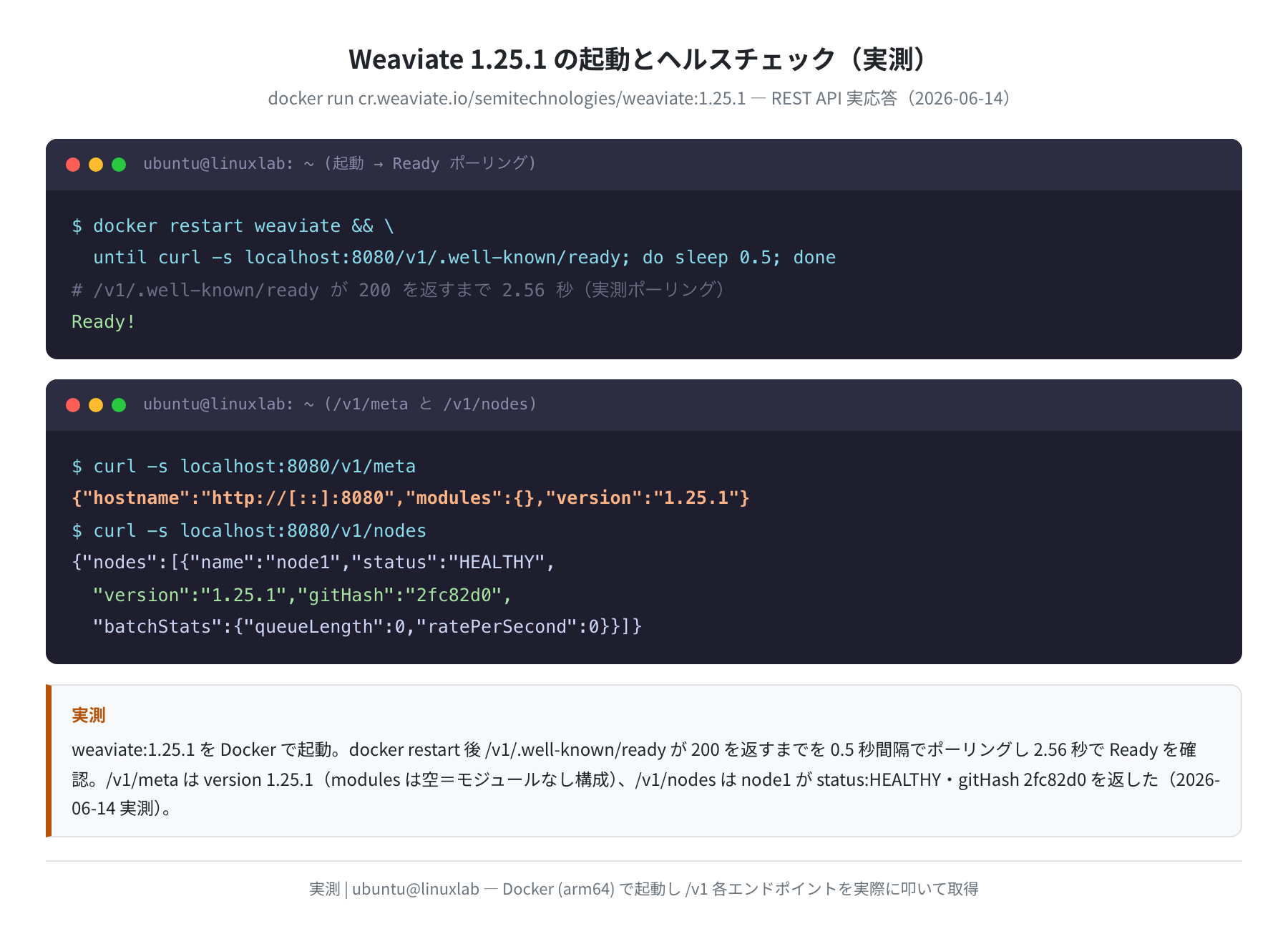
Task: Click the curl localhost:8080/v1/meta command
Action: point(244,467)
